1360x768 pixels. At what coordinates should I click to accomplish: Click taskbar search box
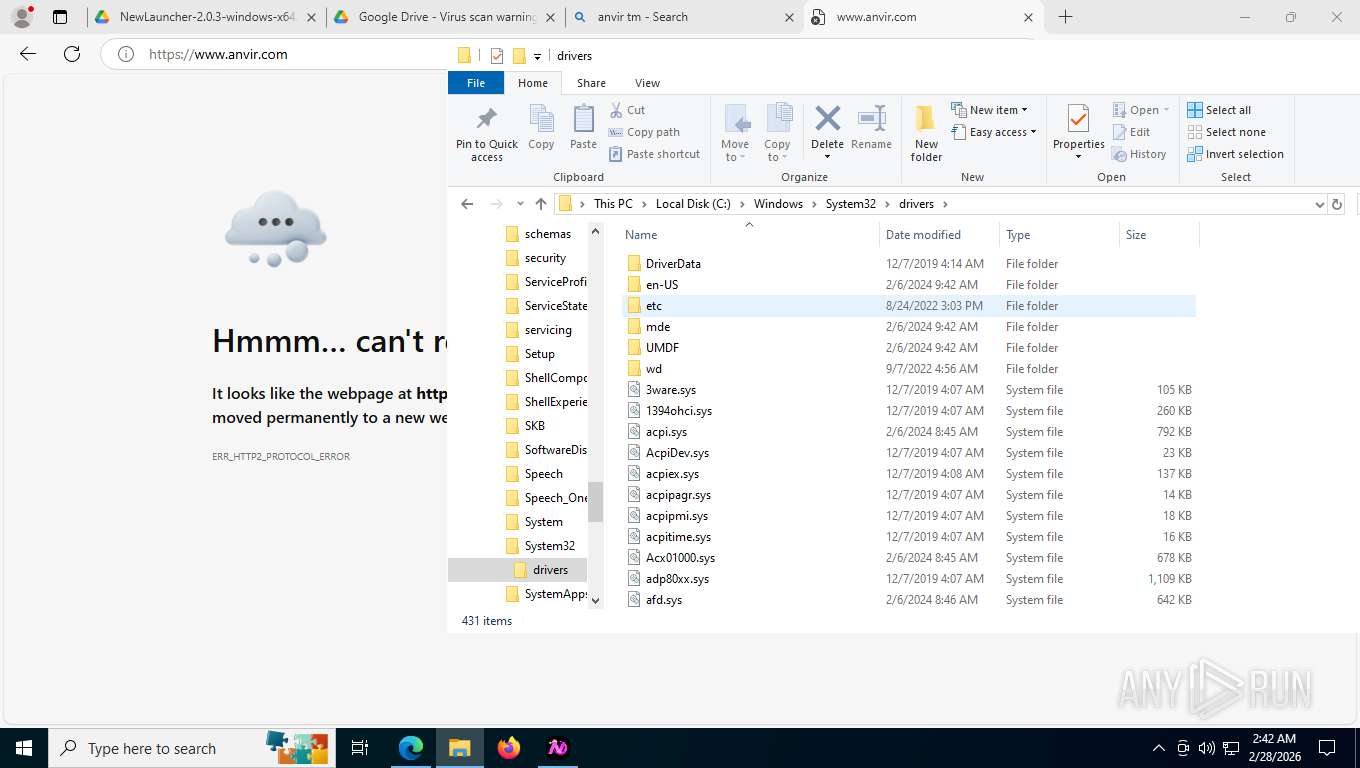190,748
